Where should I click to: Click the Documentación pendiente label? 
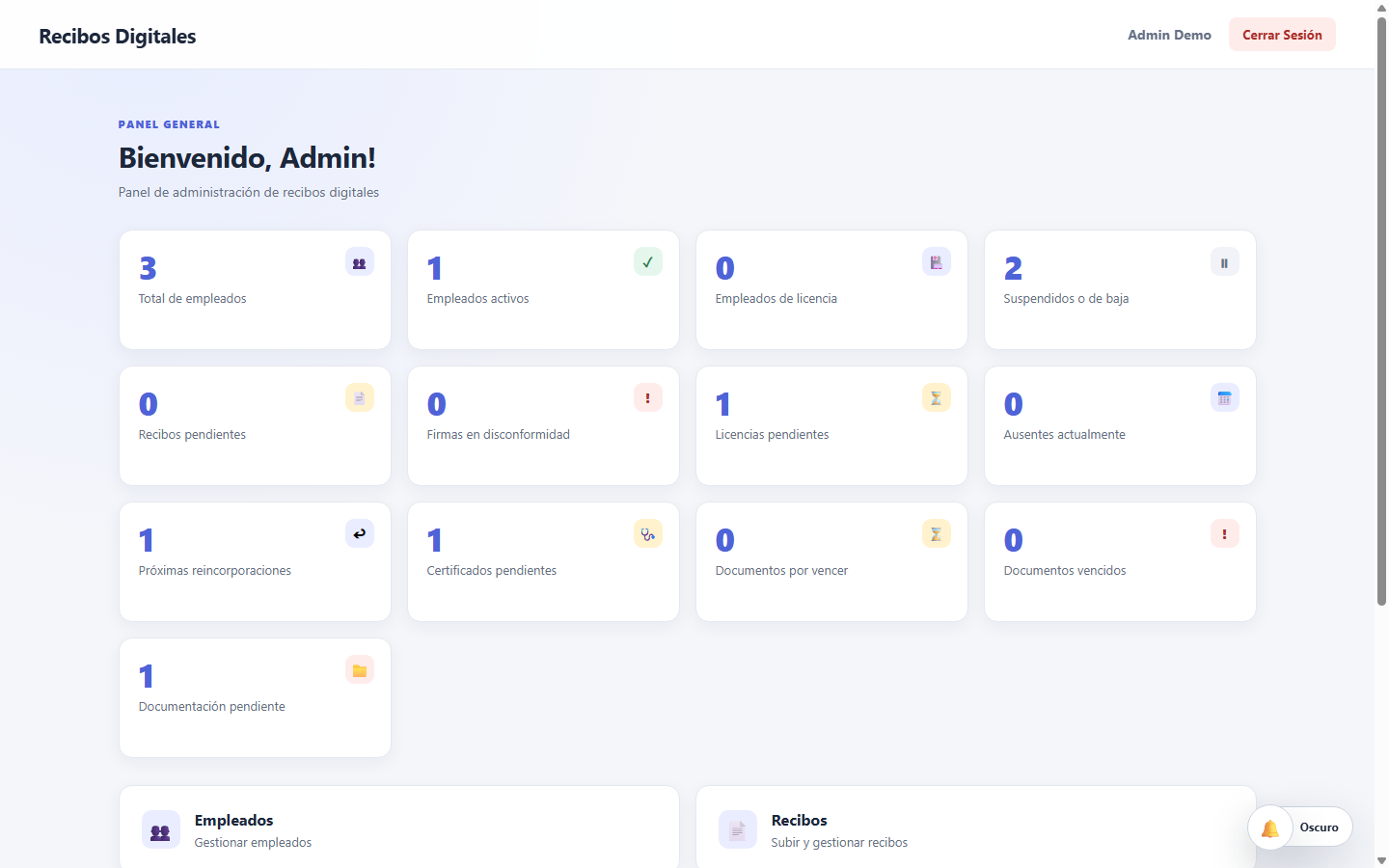click(x=211, y=707)
